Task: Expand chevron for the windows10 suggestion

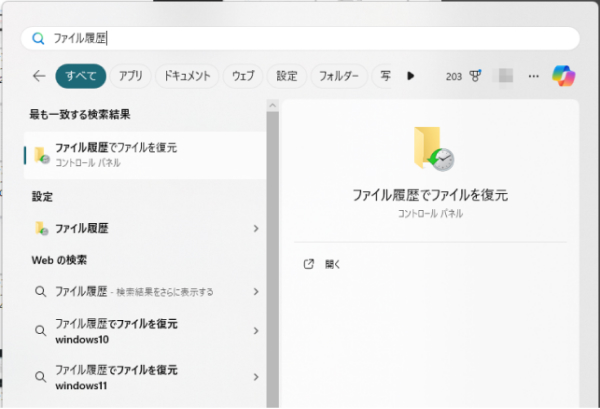Action: click(x=256, y=331)
